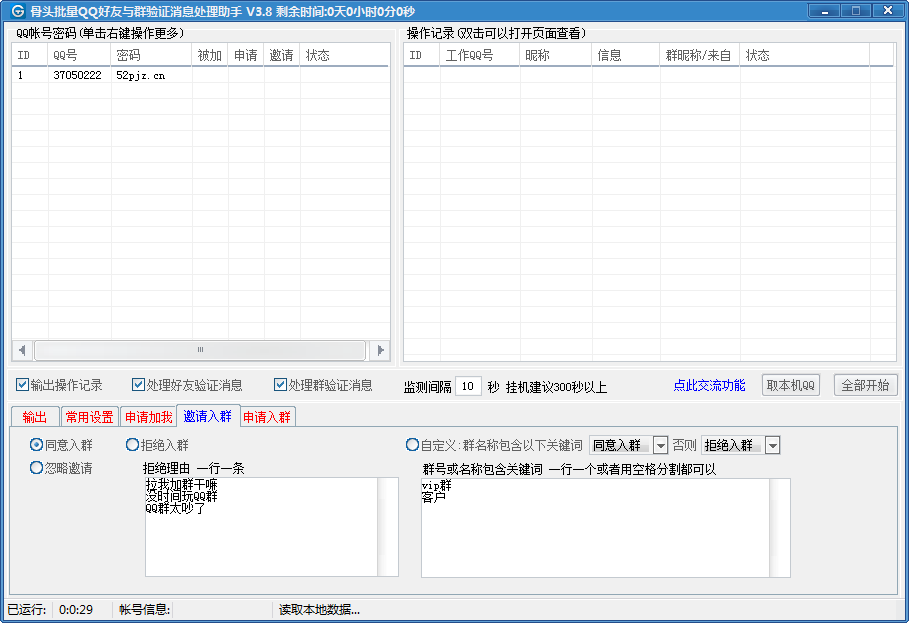The width and height of the screenshot is (909, 623).
Task: Click the right scroll arrow of account list
Action: (379, 350)
